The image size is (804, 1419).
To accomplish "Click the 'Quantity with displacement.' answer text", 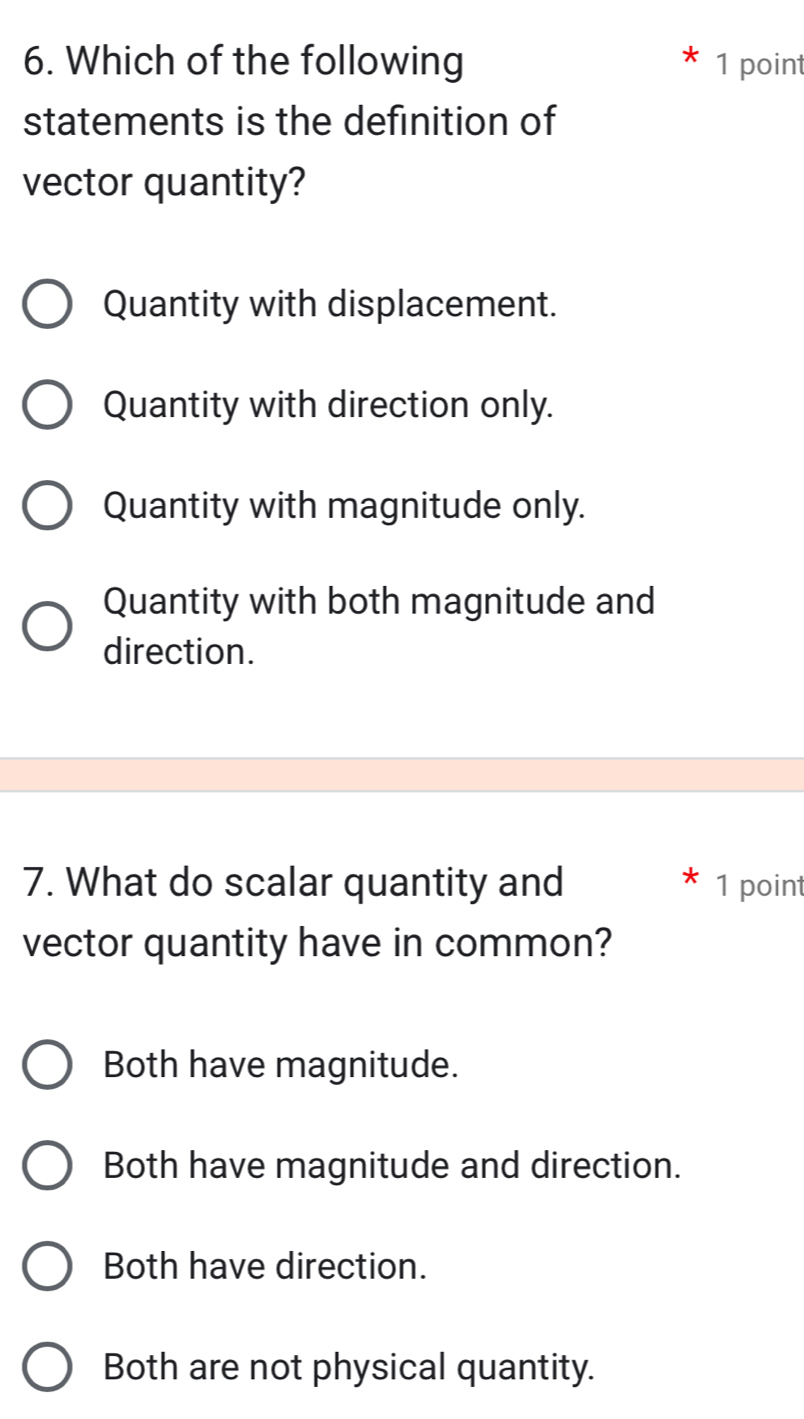I will click(330, 304).
